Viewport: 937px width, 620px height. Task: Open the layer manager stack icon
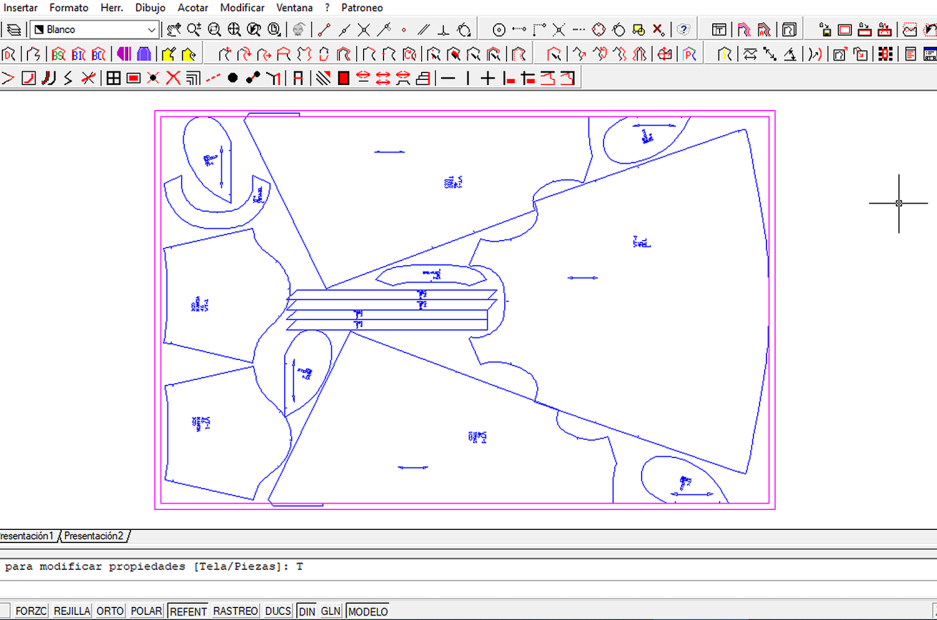click(13, 30)
